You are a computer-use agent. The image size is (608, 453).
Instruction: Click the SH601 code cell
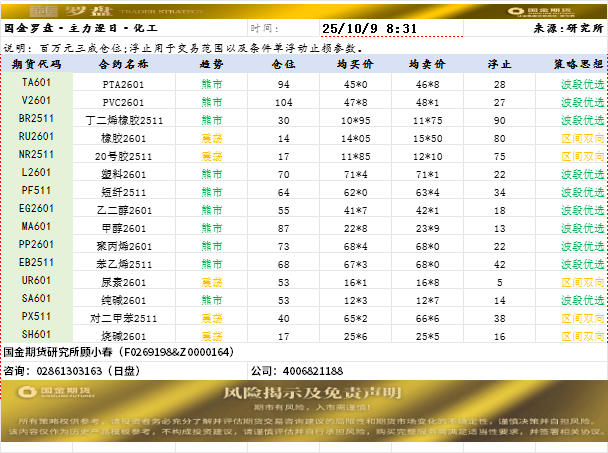[x=36, y=334]
